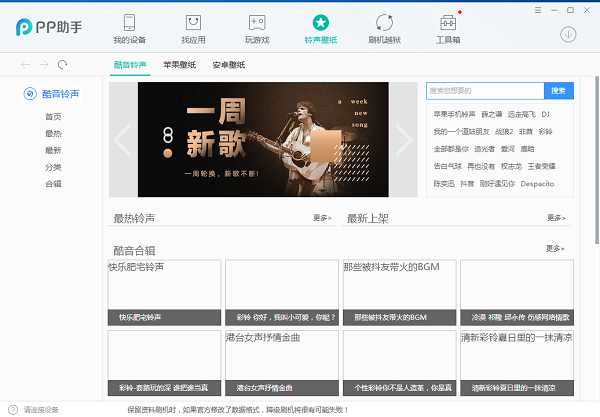600x417 pixels.
Task: Open the 港台女声抒情金曲 album card
Action: pos(282,363)
